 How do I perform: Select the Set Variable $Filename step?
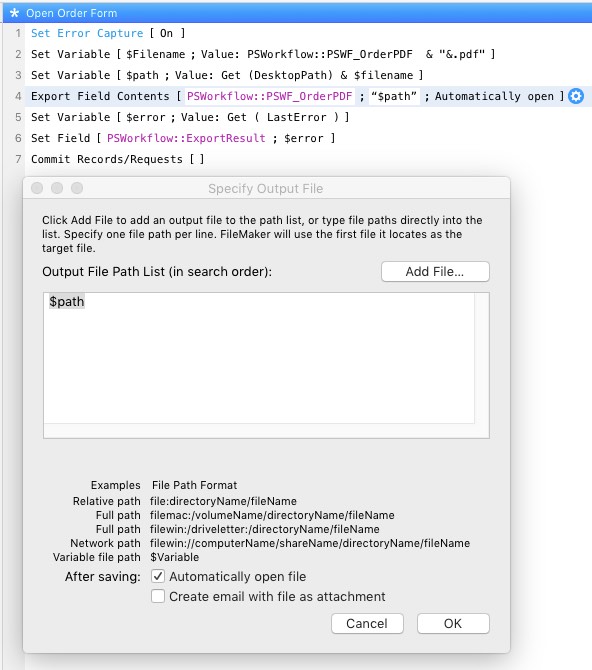(263, 54)
